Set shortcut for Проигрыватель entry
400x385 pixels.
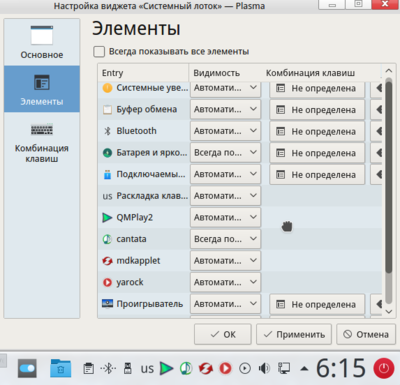click(x=317, y=305)
